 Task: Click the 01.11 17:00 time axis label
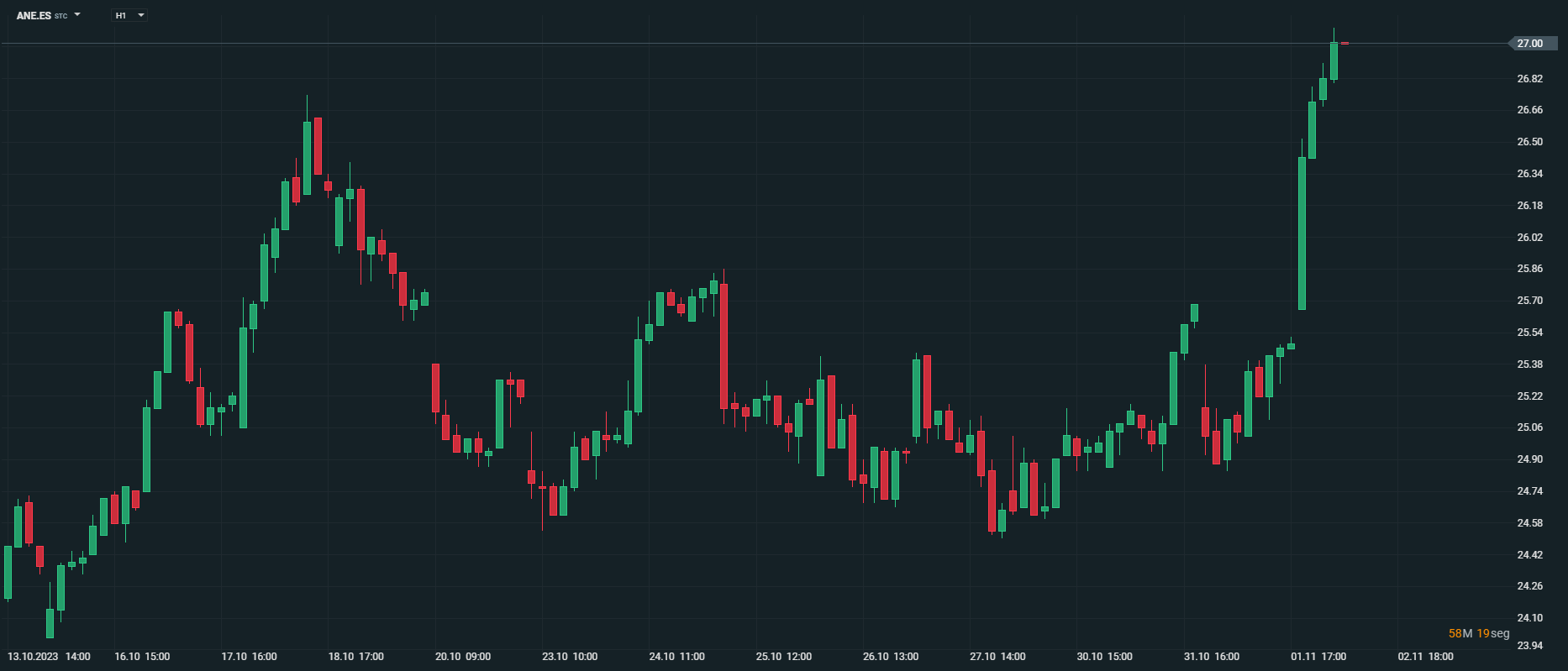coord(1318,657)
